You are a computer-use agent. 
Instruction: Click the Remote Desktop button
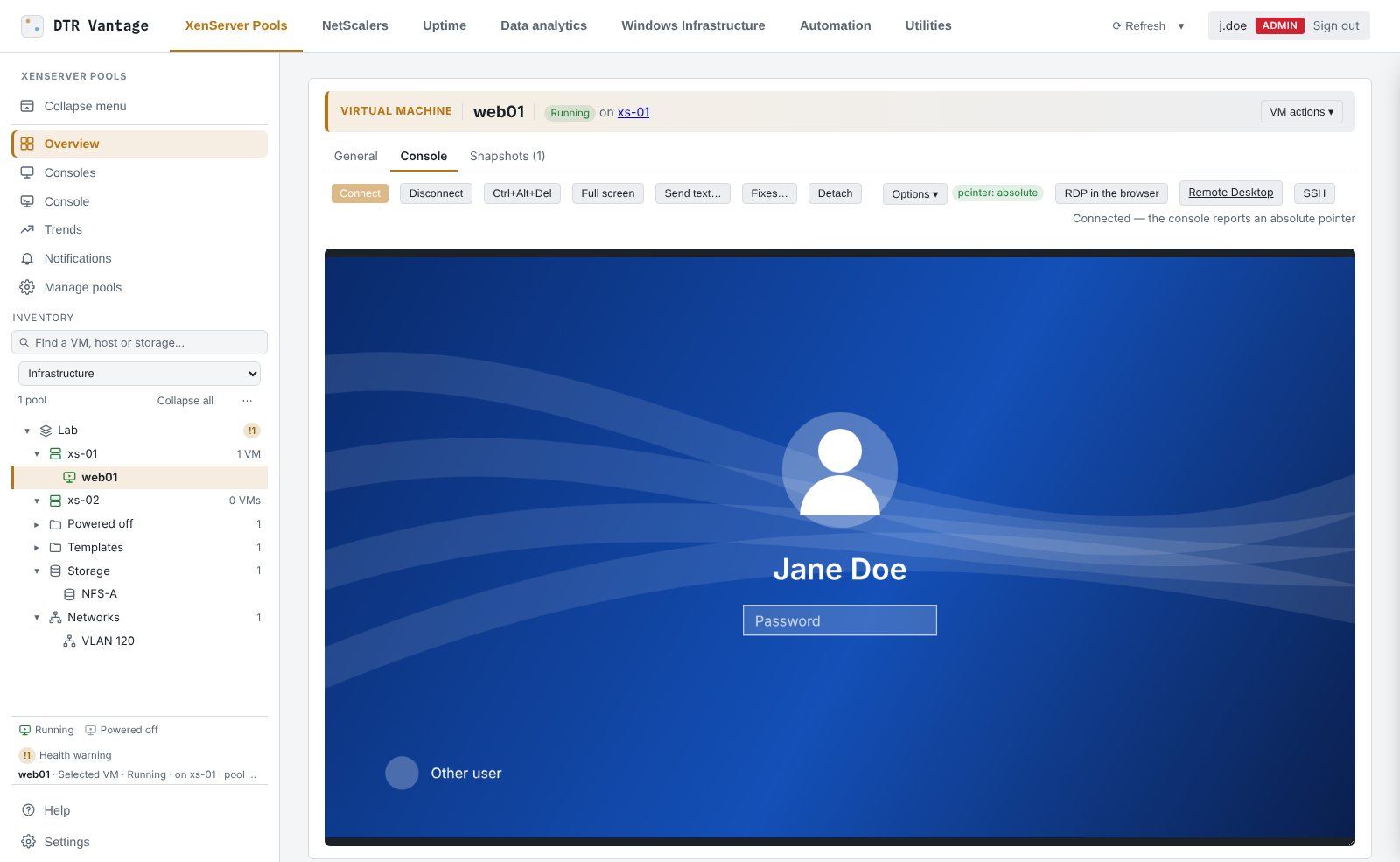tap(1230, 193)
